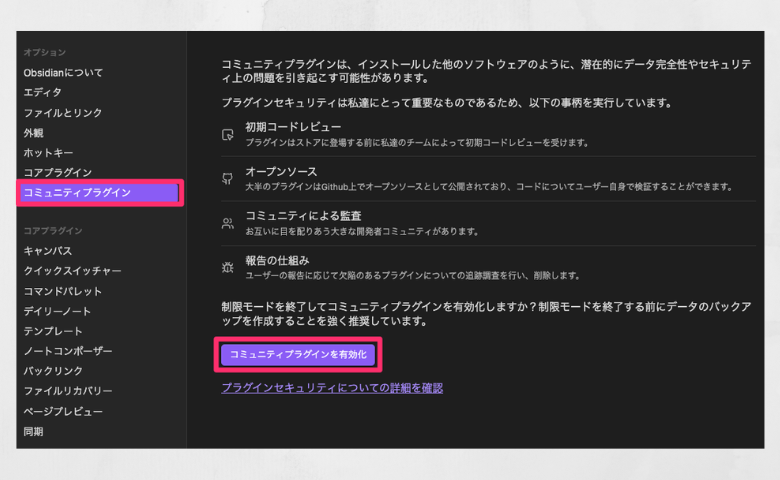780x480 pixels.
Task: Open ファイルとリンク settings
Action: pyautogui.click(x=63, y=113)
